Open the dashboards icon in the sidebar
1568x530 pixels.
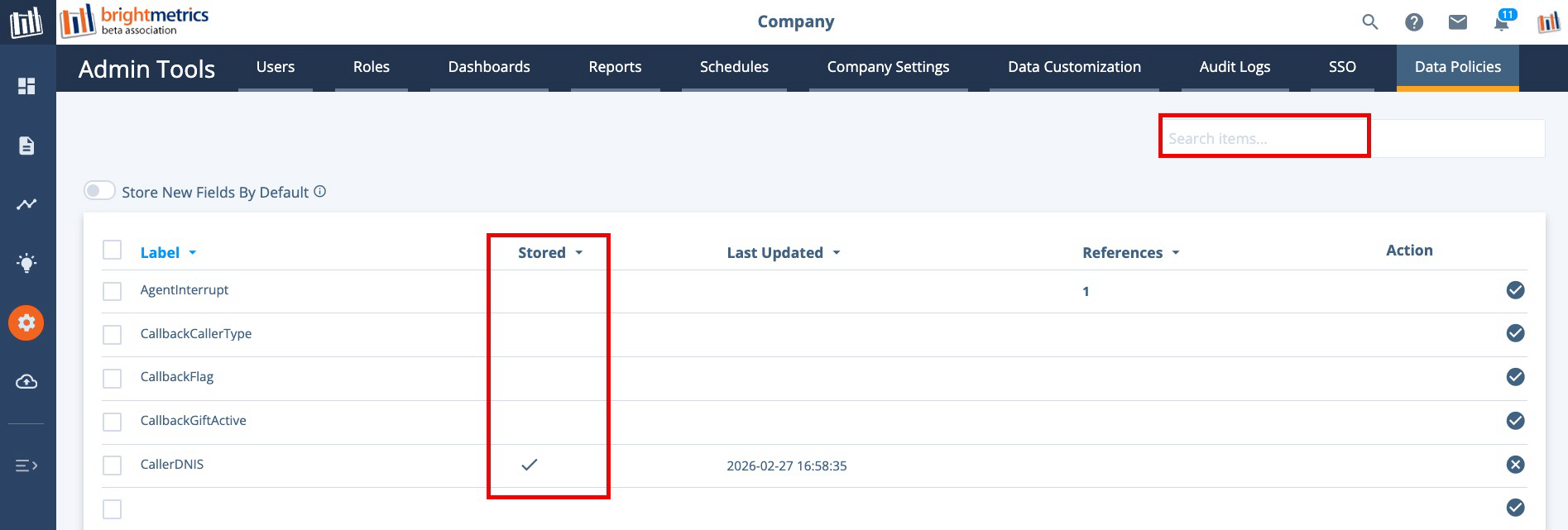(26, 86)
